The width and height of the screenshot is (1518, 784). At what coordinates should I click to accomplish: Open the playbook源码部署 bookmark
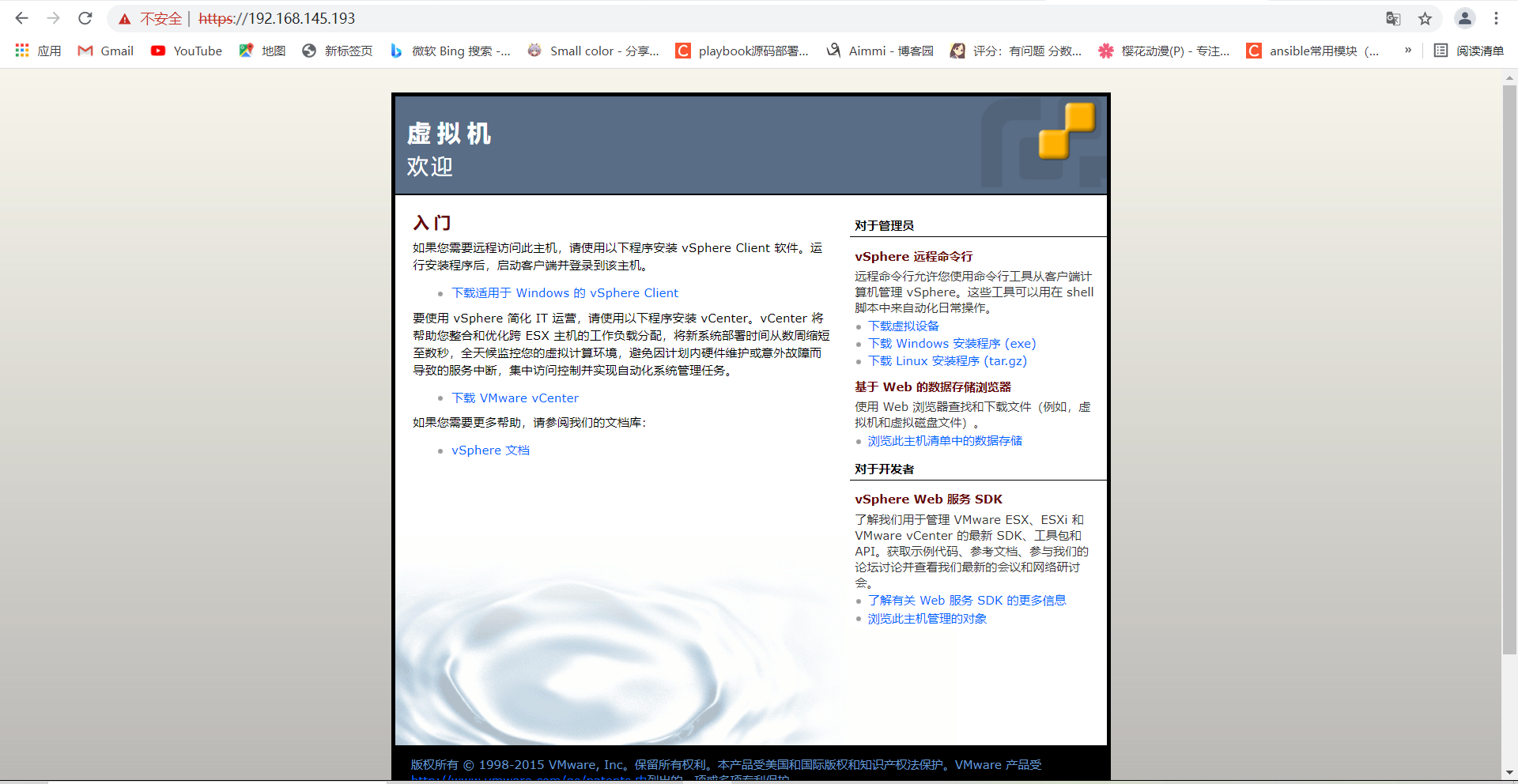(742, 51)
